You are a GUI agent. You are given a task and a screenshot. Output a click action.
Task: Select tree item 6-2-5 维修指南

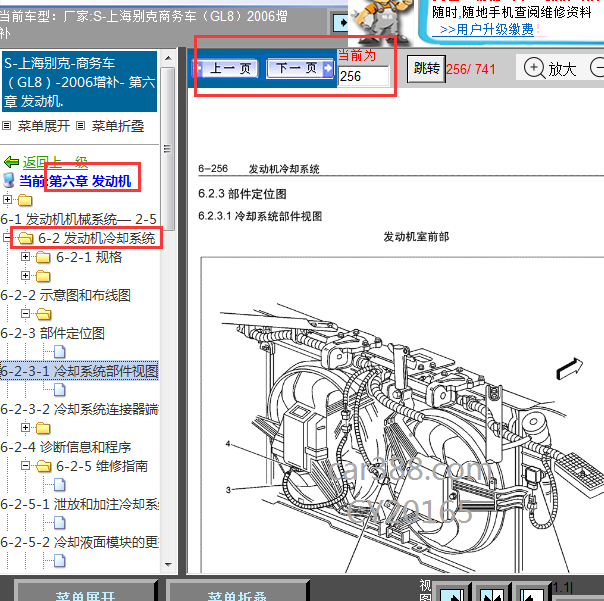102,466
